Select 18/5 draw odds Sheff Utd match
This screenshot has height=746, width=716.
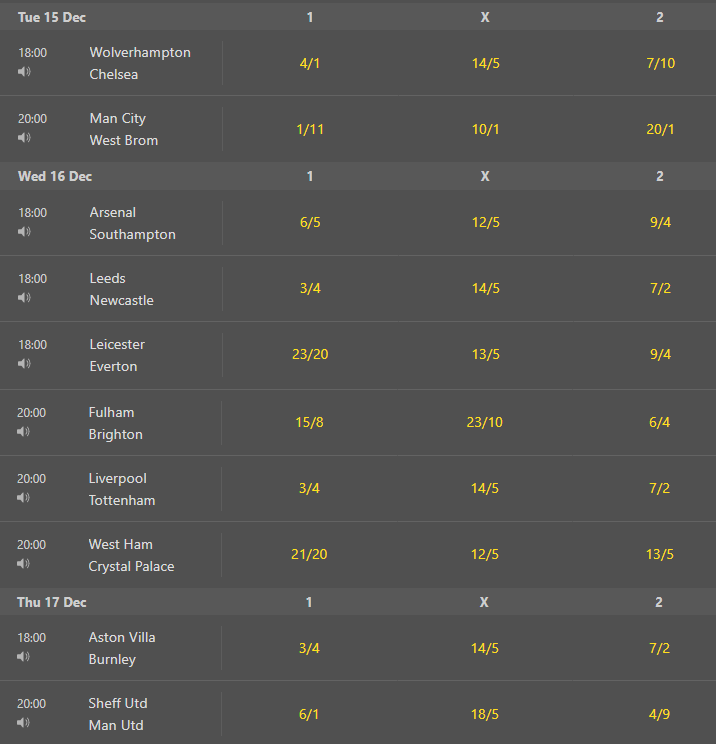point(484,714)
